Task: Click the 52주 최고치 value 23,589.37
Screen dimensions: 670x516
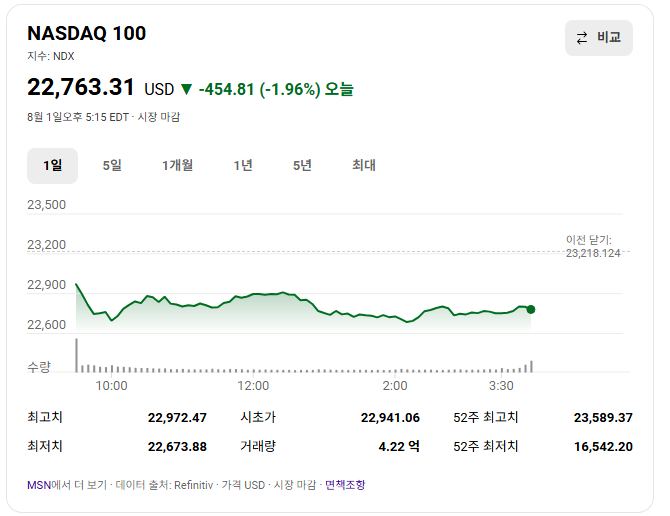Action: click(x=603, y=418)
